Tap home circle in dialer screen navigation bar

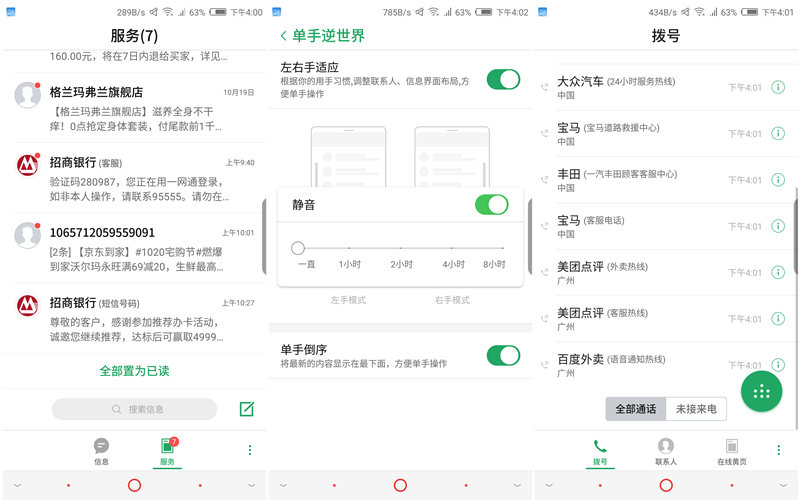(x=666, y=485)
